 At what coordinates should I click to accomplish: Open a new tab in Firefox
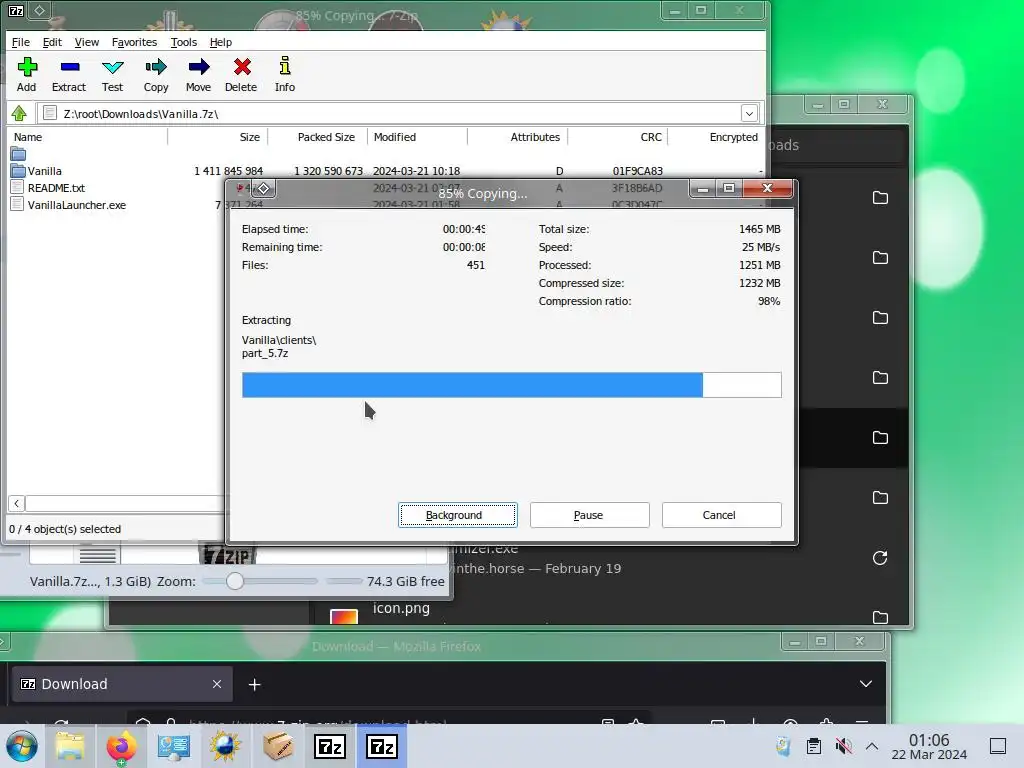(x=255, y=684)
